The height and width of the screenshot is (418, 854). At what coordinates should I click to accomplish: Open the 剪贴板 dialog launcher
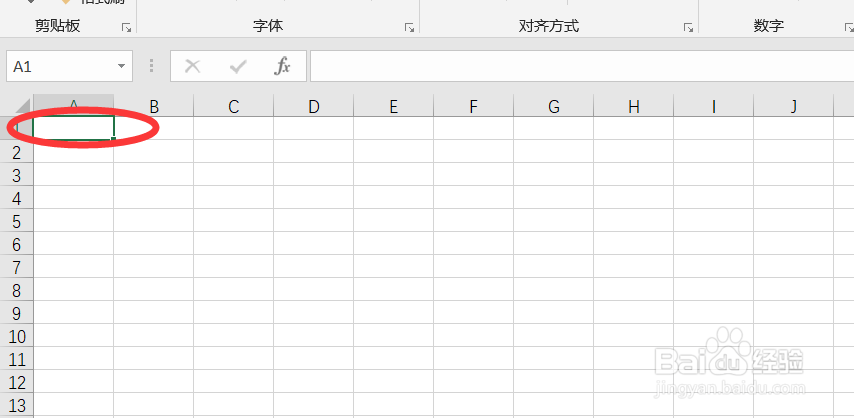click(126, 28)
